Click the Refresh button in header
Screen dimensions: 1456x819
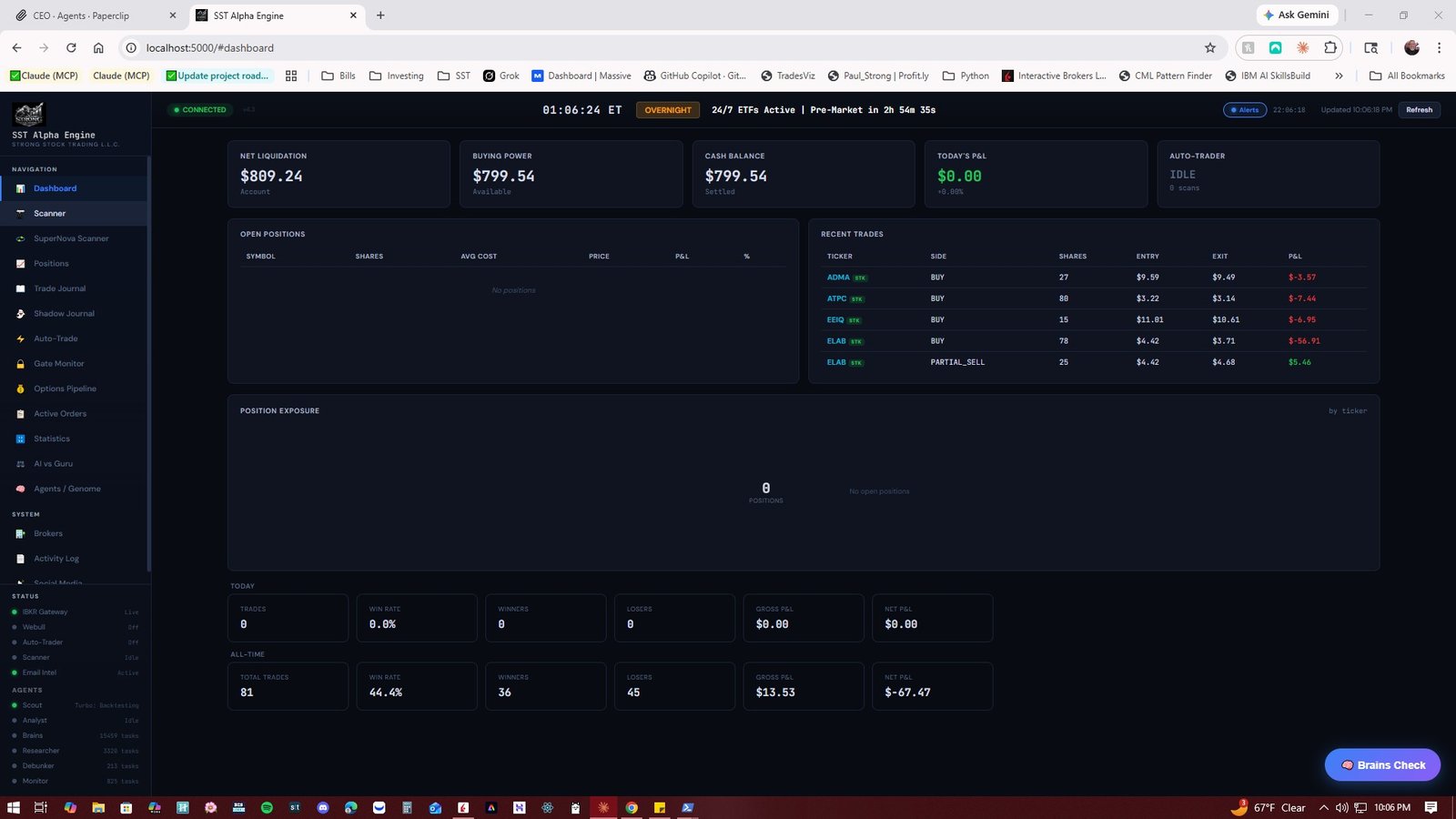(1419, 110)
